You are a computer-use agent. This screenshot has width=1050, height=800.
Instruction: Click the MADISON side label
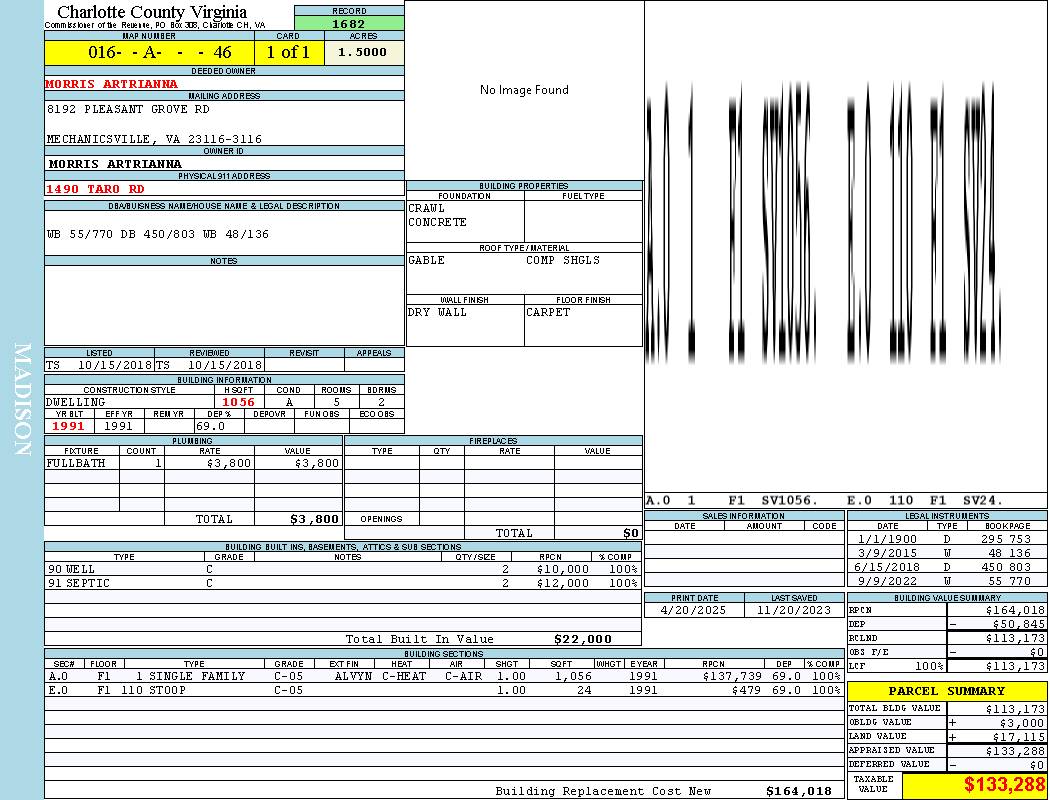click(22, 400)
